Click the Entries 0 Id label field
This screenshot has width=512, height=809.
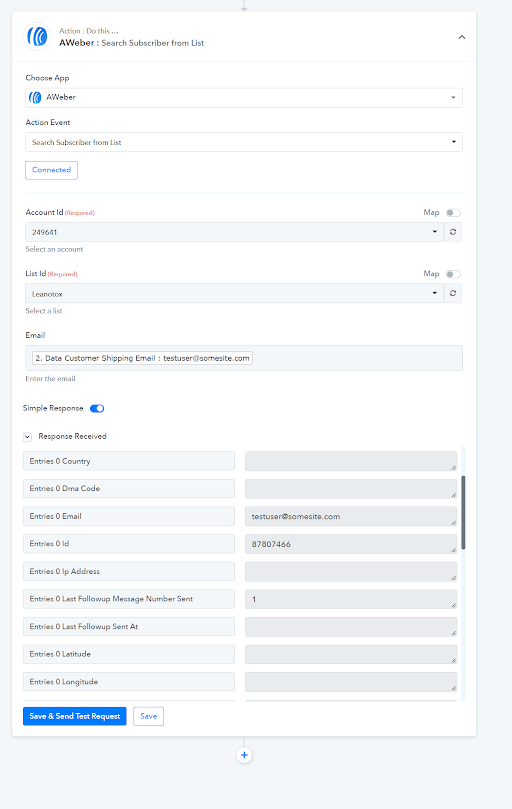tap(129, 544)
